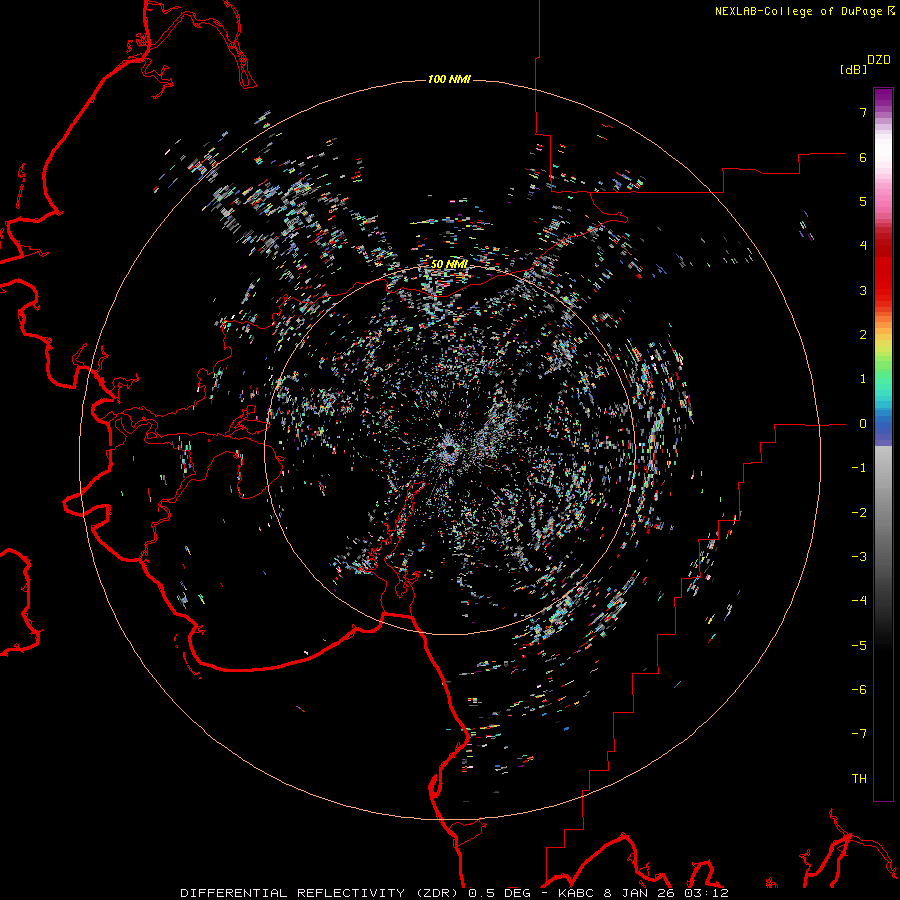Click the 1 value on color scale

863,379
